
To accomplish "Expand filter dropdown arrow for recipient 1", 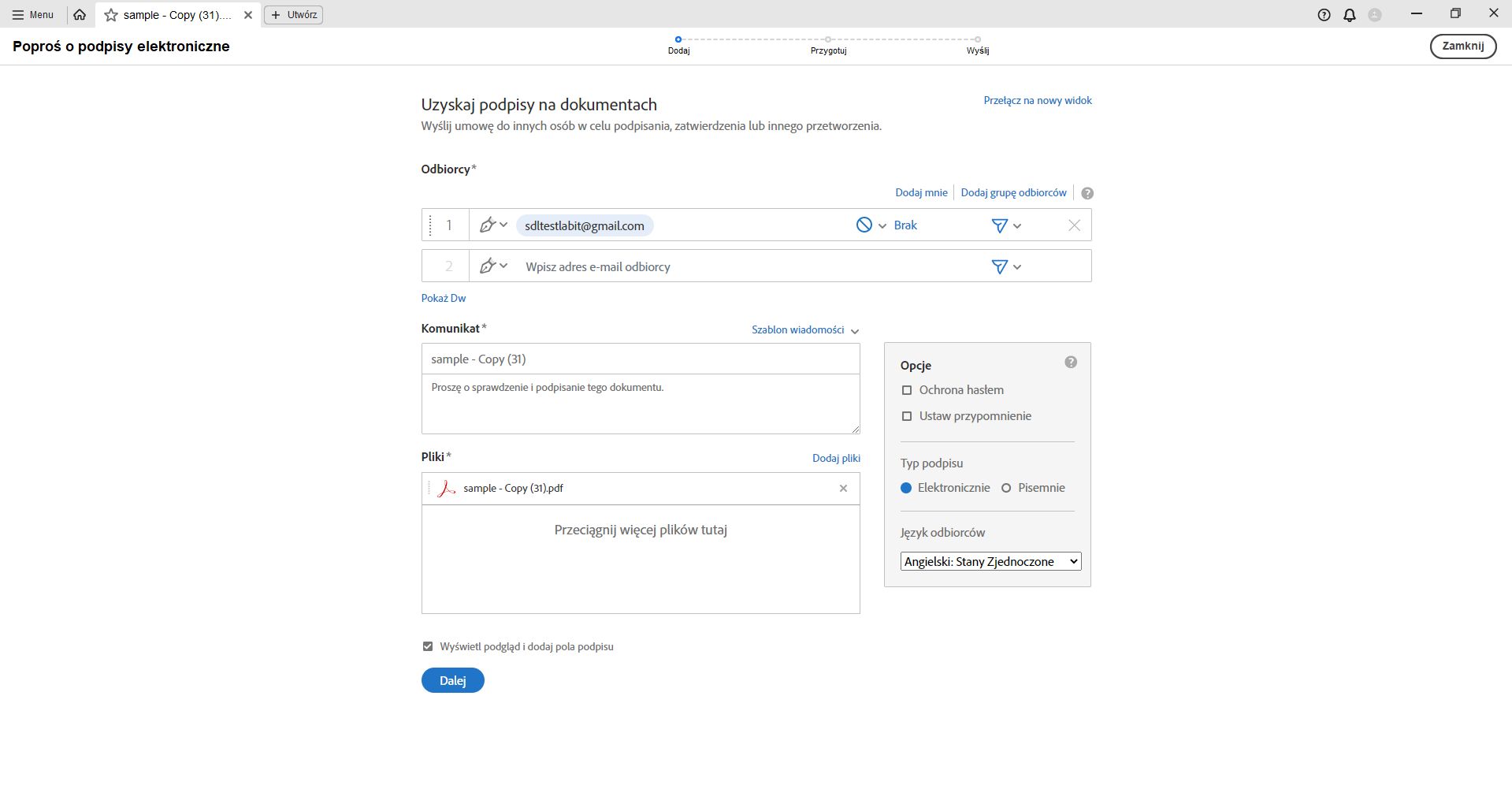I will [1017, 226].
